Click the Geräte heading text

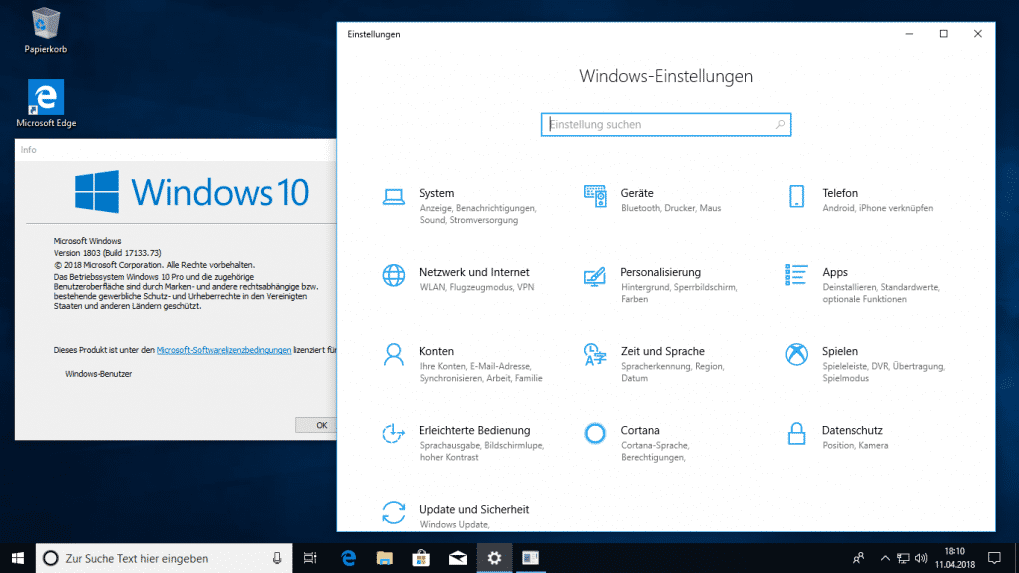point(637,193)
